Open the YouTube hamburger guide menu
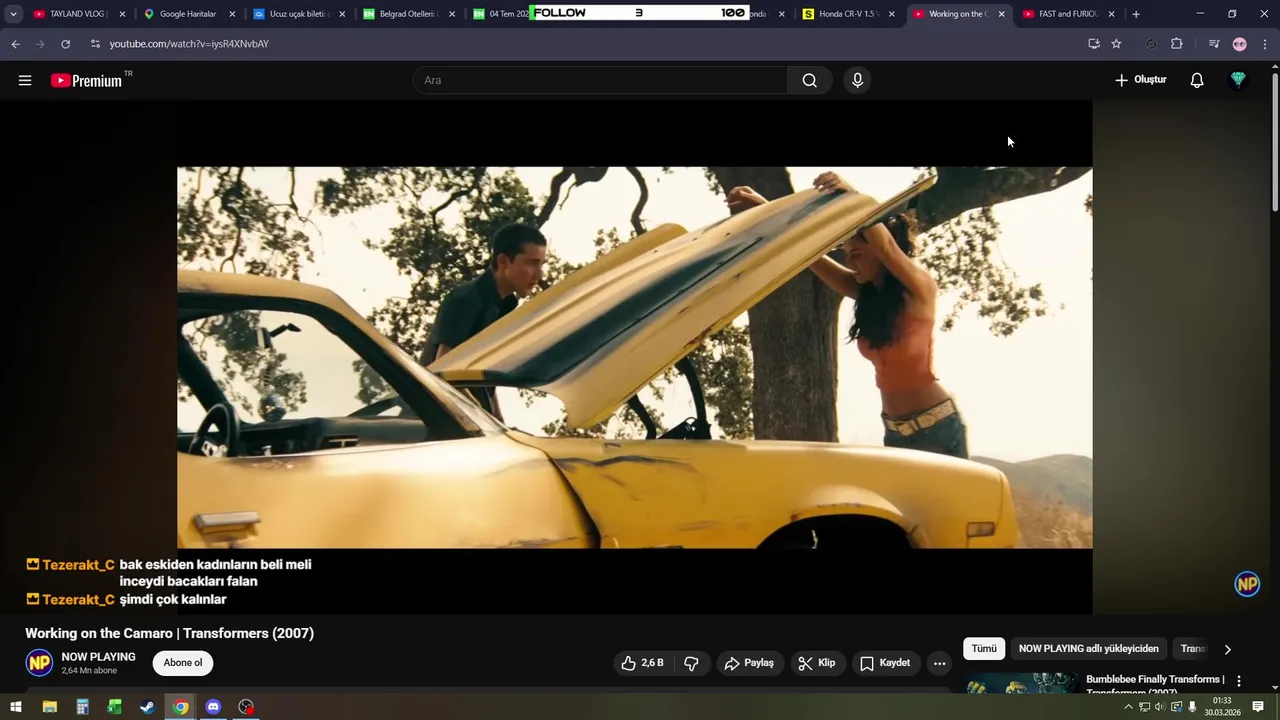The image size is (1280, 720). pyautogui.click(x=25, y=80)
